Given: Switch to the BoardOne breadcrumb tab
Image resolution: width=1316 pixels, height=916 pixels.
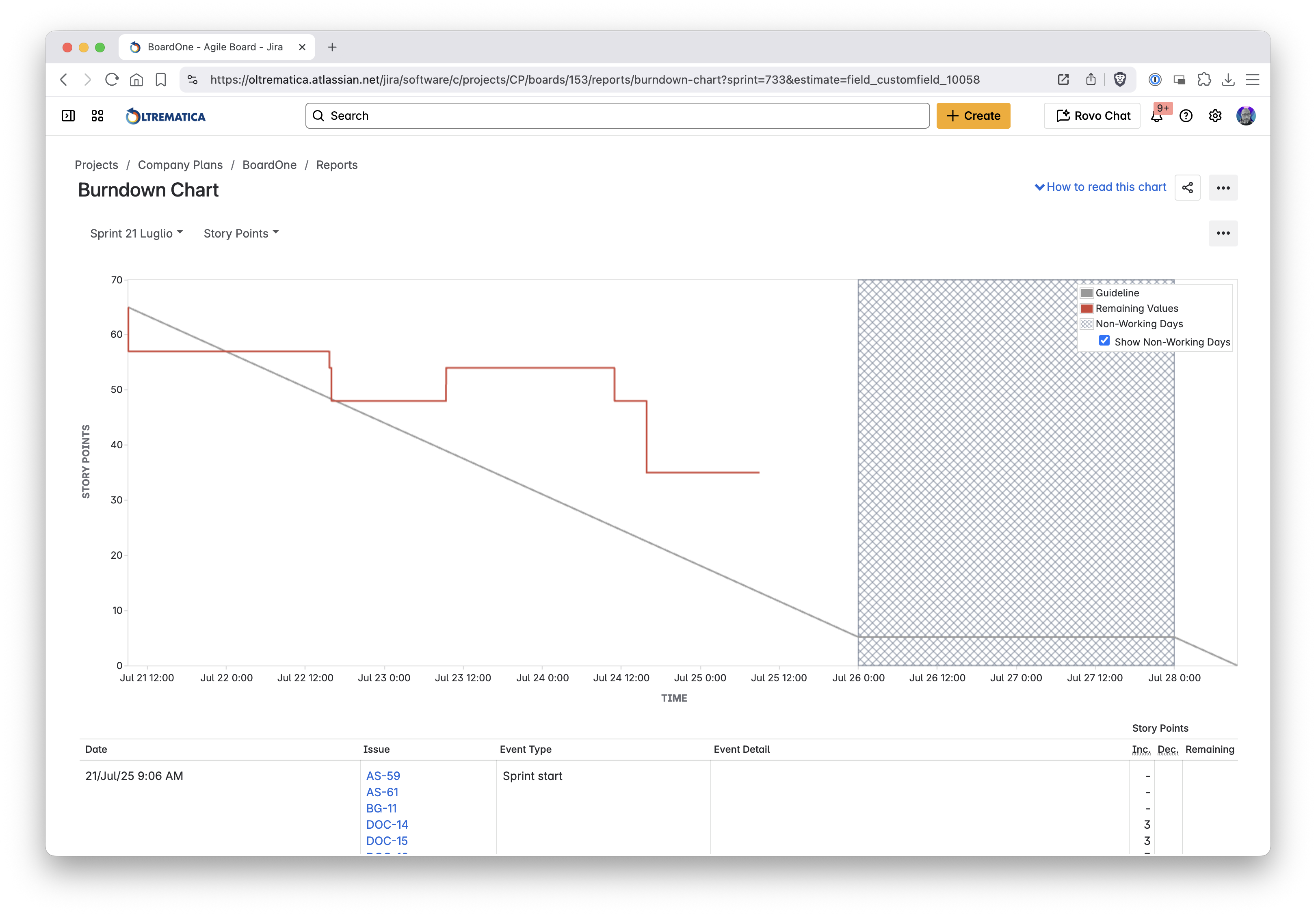Looking at the screenshot, I should [x=269, y=165].
